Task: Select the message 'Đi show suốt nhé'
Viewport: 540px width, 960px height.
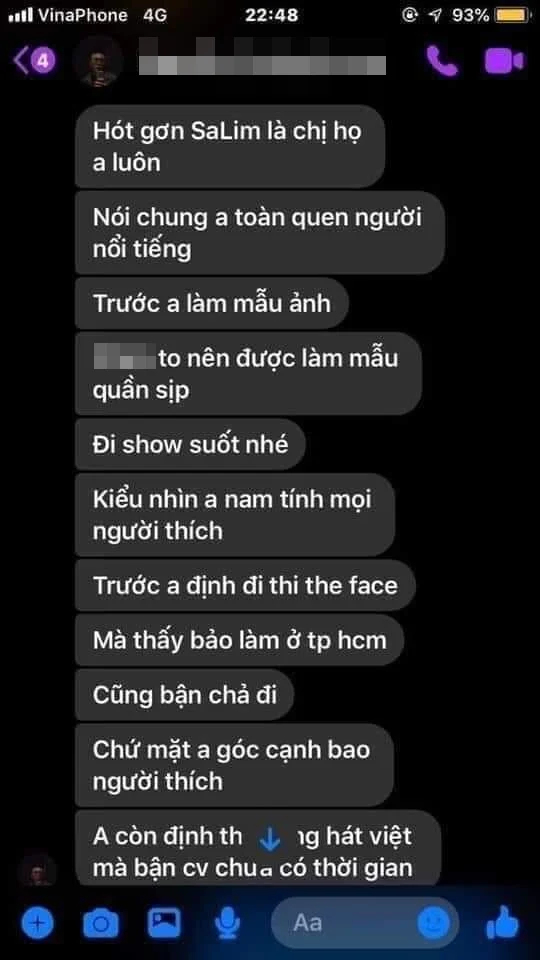Action: 190,444
